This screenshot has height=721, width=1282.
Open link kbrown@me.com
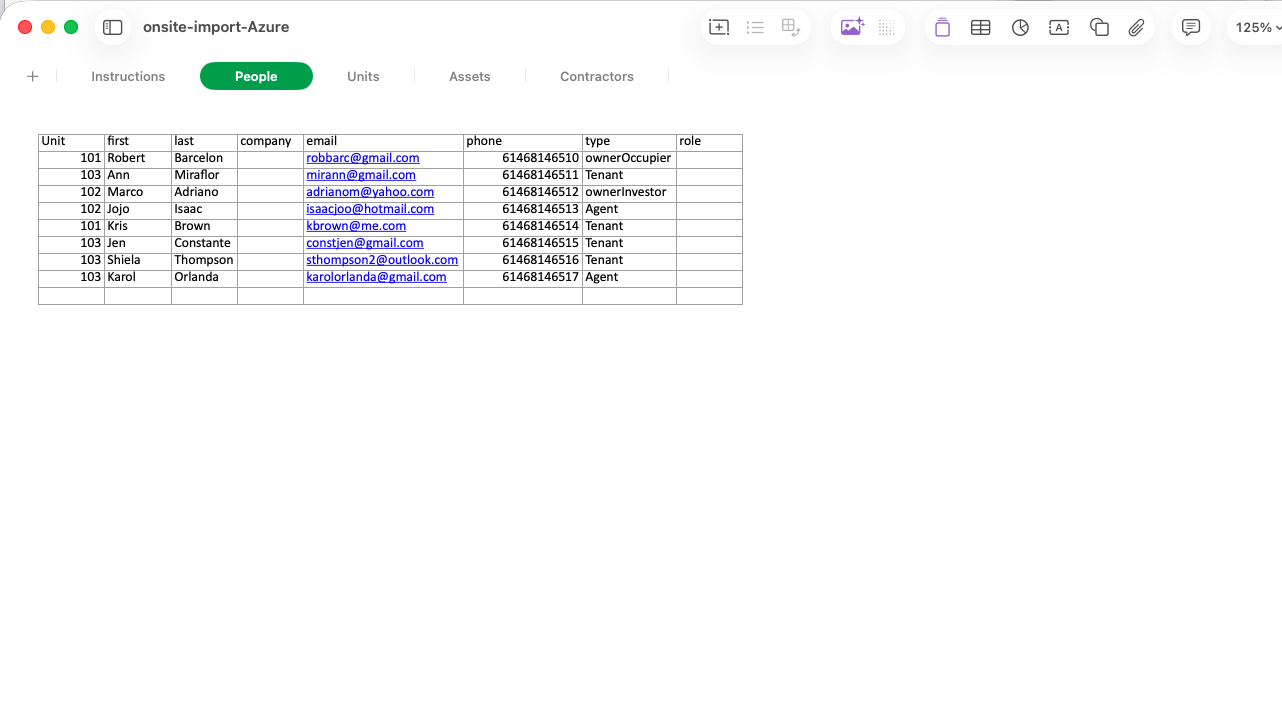(356, 226)
